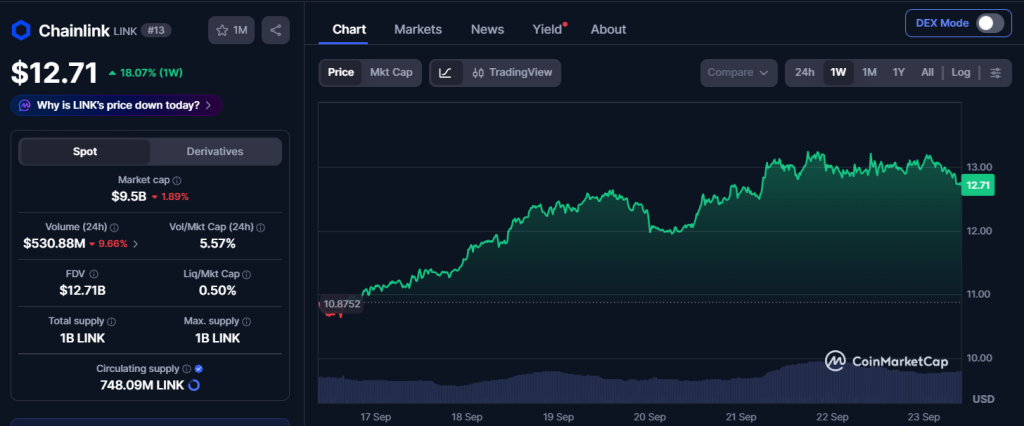
Task: Click the 12.71 current price label on chart
Action: pyautogui.click(x=978, y=186)
